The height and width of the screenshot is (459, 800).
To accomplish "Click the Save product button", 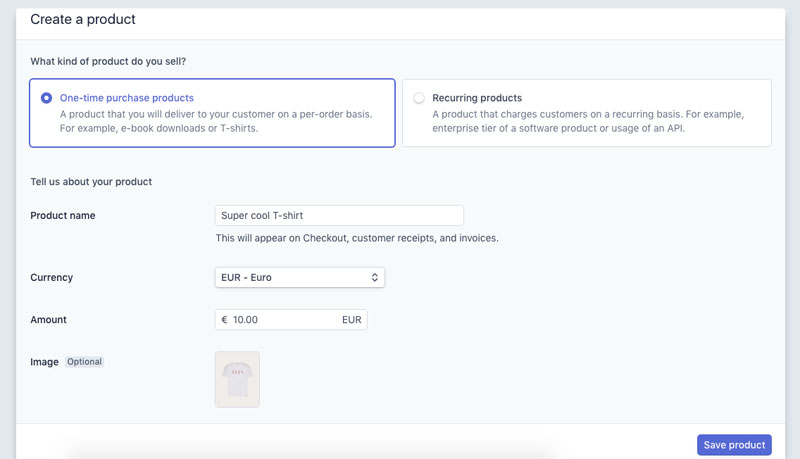I will [734, 445].
